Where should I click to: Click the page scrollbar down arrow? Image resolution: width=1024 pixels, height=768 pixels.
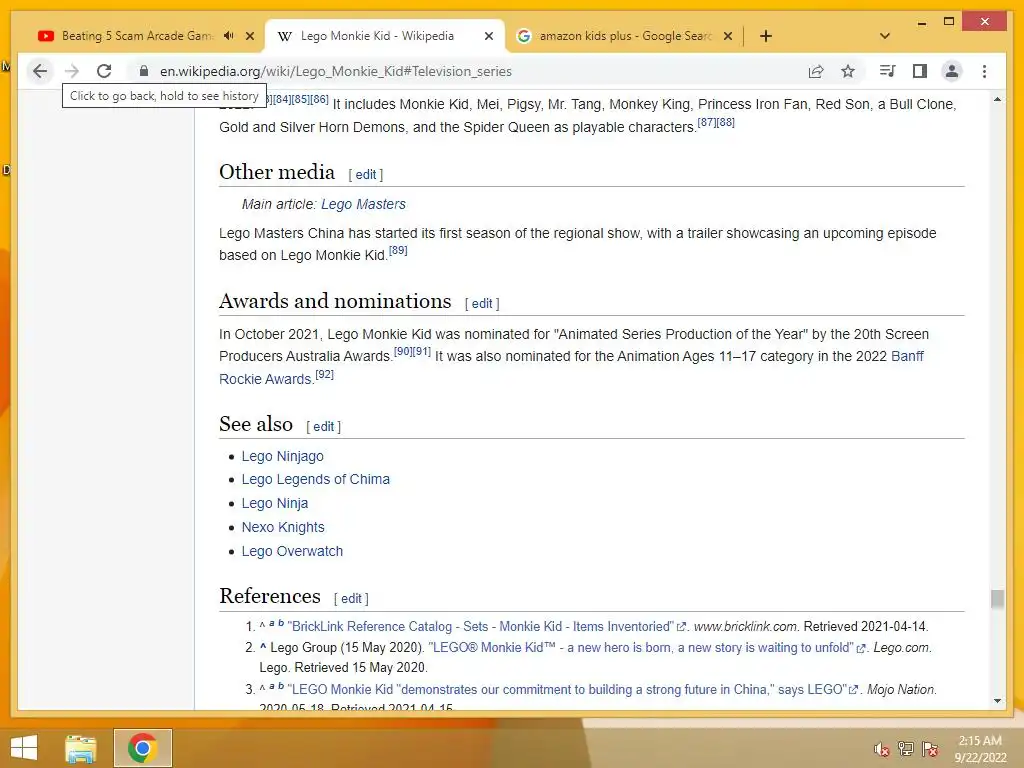point(997,701)
